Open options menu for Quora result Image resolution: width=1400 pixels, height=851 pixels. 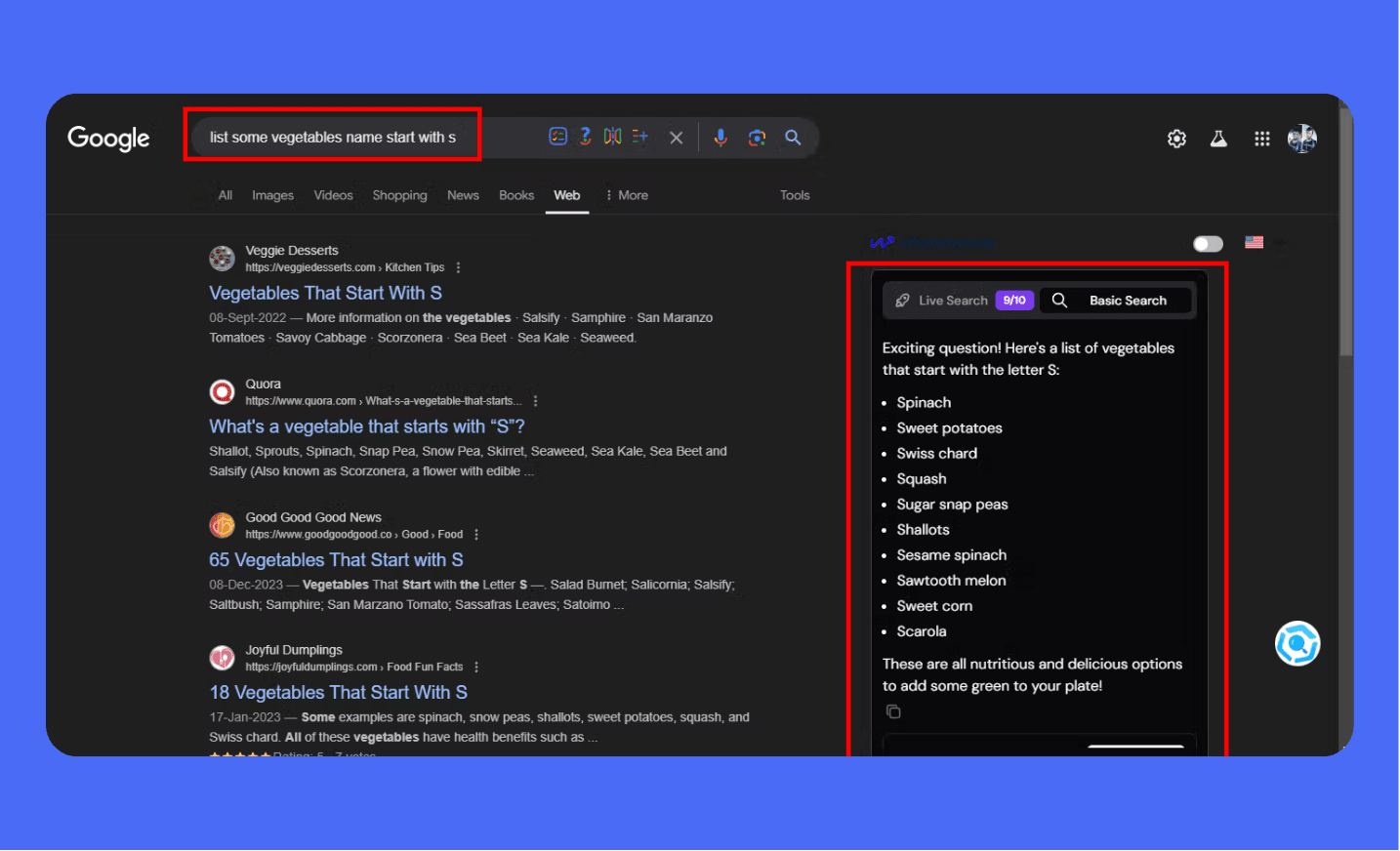[x=535, y=401]
